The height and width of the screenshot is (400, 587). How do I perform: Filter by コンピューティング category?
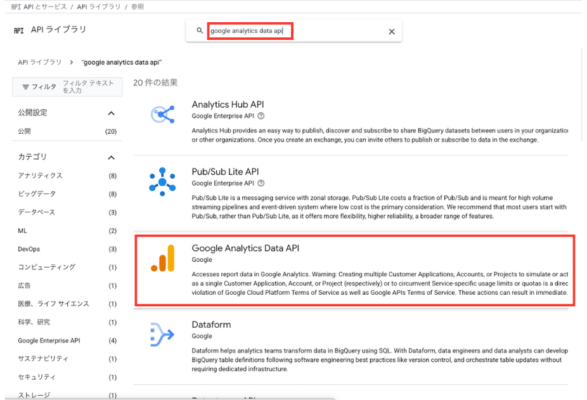click(67, 267)
